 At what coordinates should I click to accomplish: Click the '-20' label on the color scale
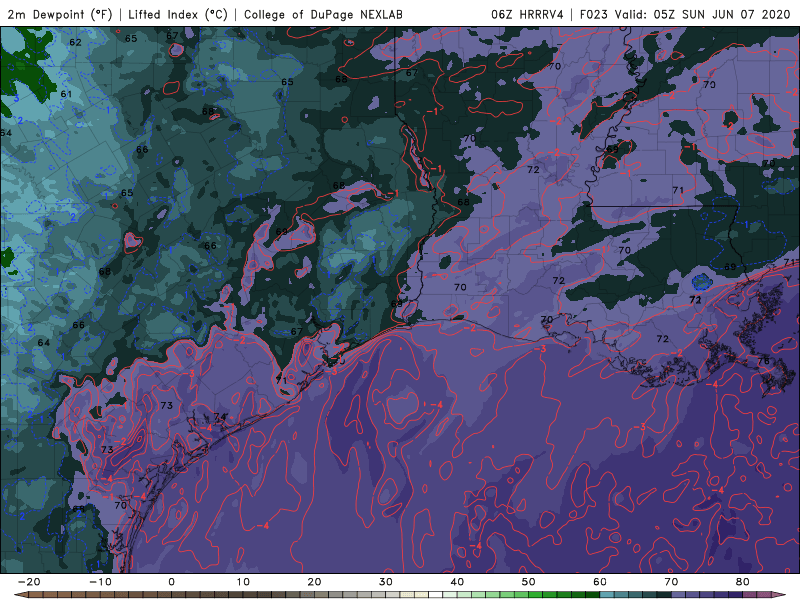[x=29, y=582]
